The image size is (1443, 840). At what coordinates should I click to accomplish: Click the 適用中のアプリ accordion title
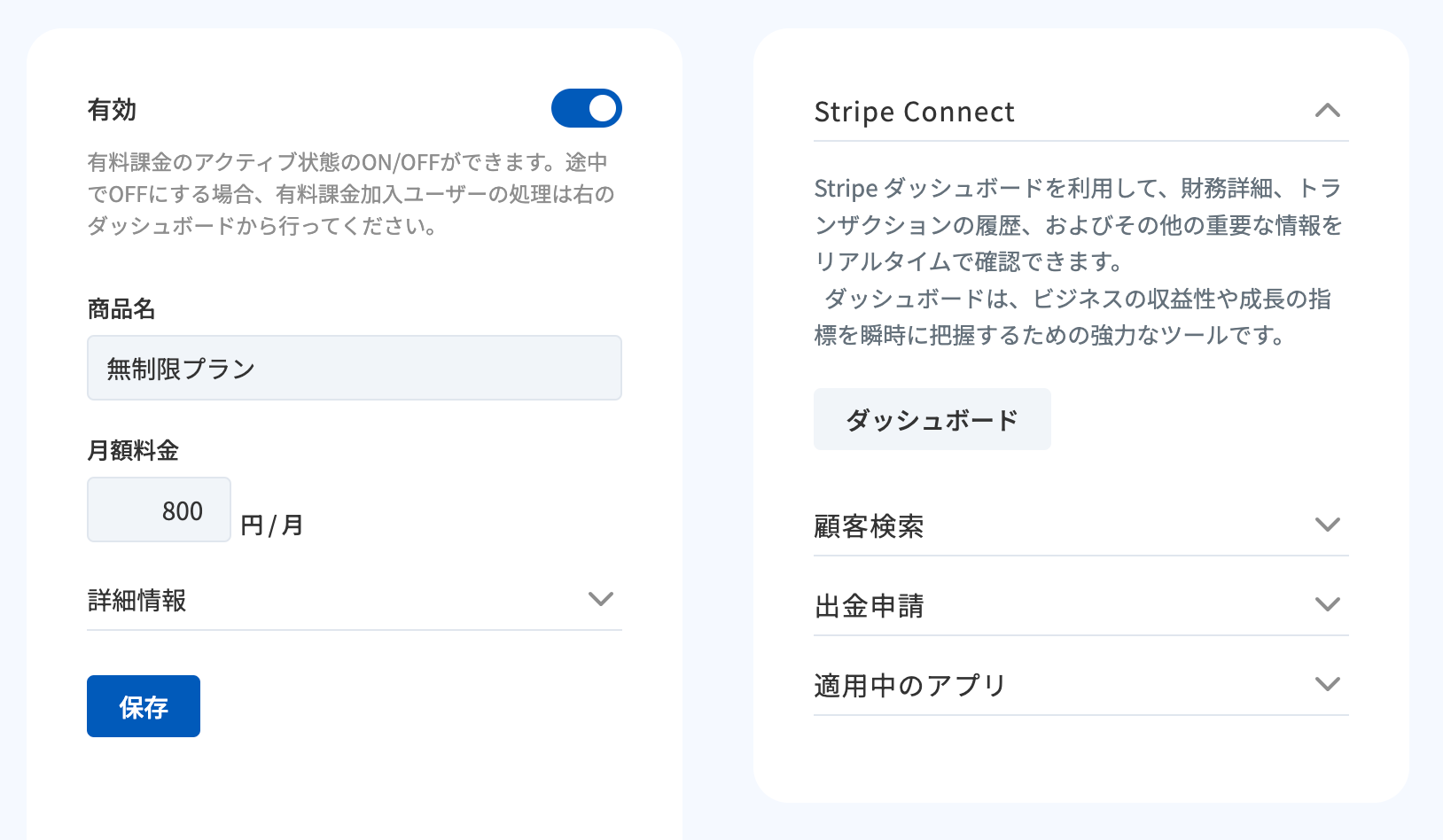909,686
